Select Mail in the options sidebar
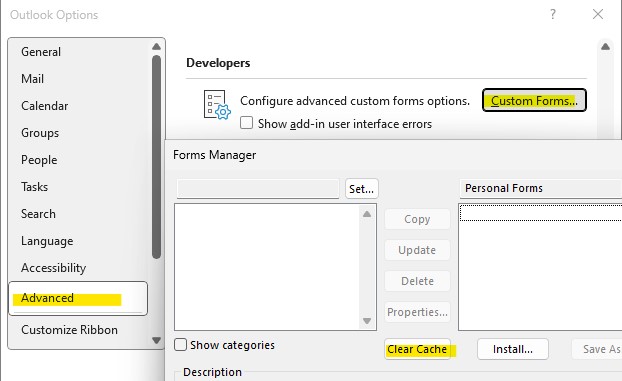This screenshot has height=381, width=622. click(x=33, y=79)
